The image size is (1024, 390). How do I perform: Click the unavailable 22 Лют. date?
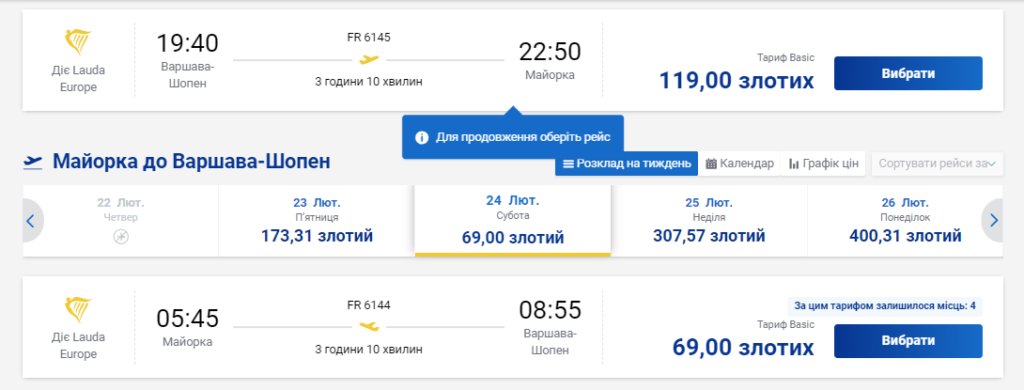[x=121, y=221]
